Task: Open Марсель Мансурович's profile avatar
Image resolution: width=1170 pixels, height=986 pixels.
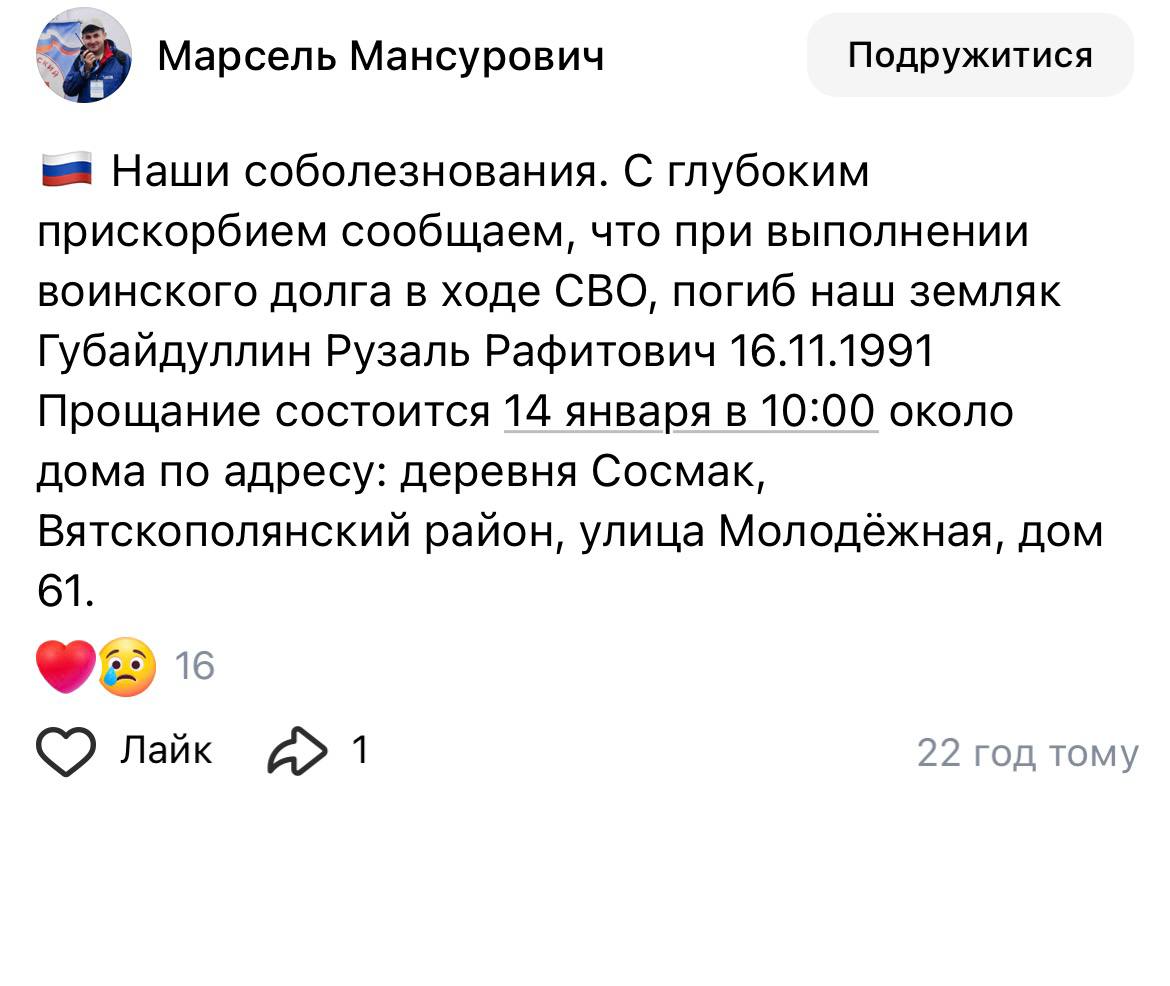Action: tap(84, 58)
